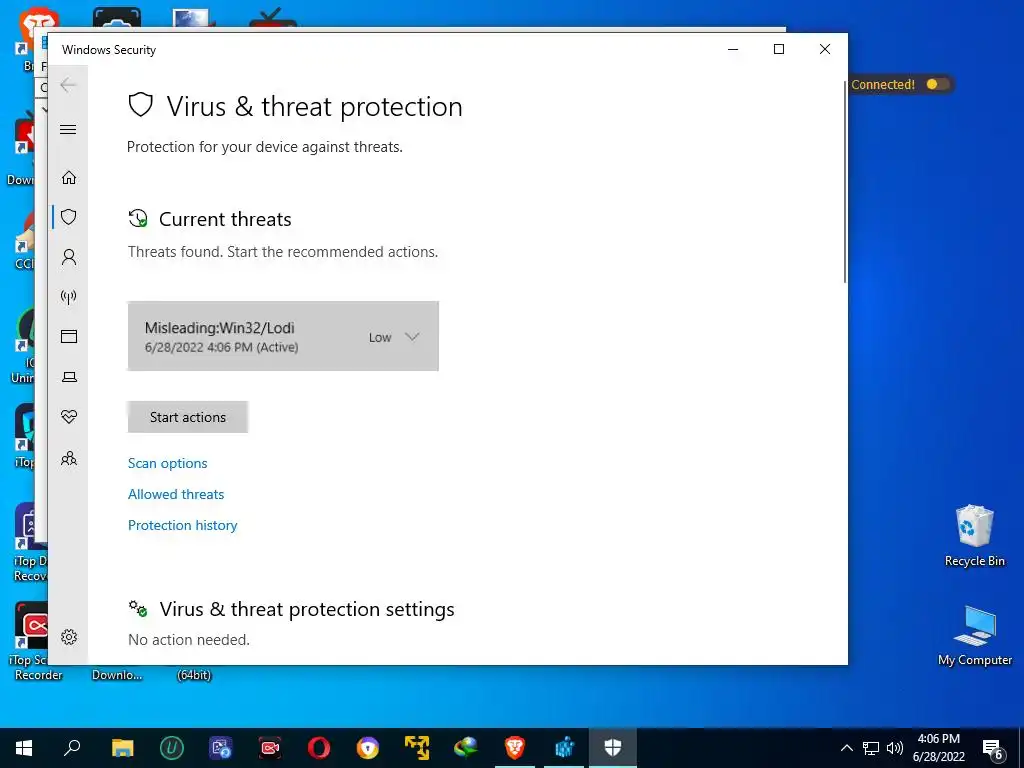Launch Brave browser from the taskbar
The image size is (1024, 768).
[x=515, y=748]
